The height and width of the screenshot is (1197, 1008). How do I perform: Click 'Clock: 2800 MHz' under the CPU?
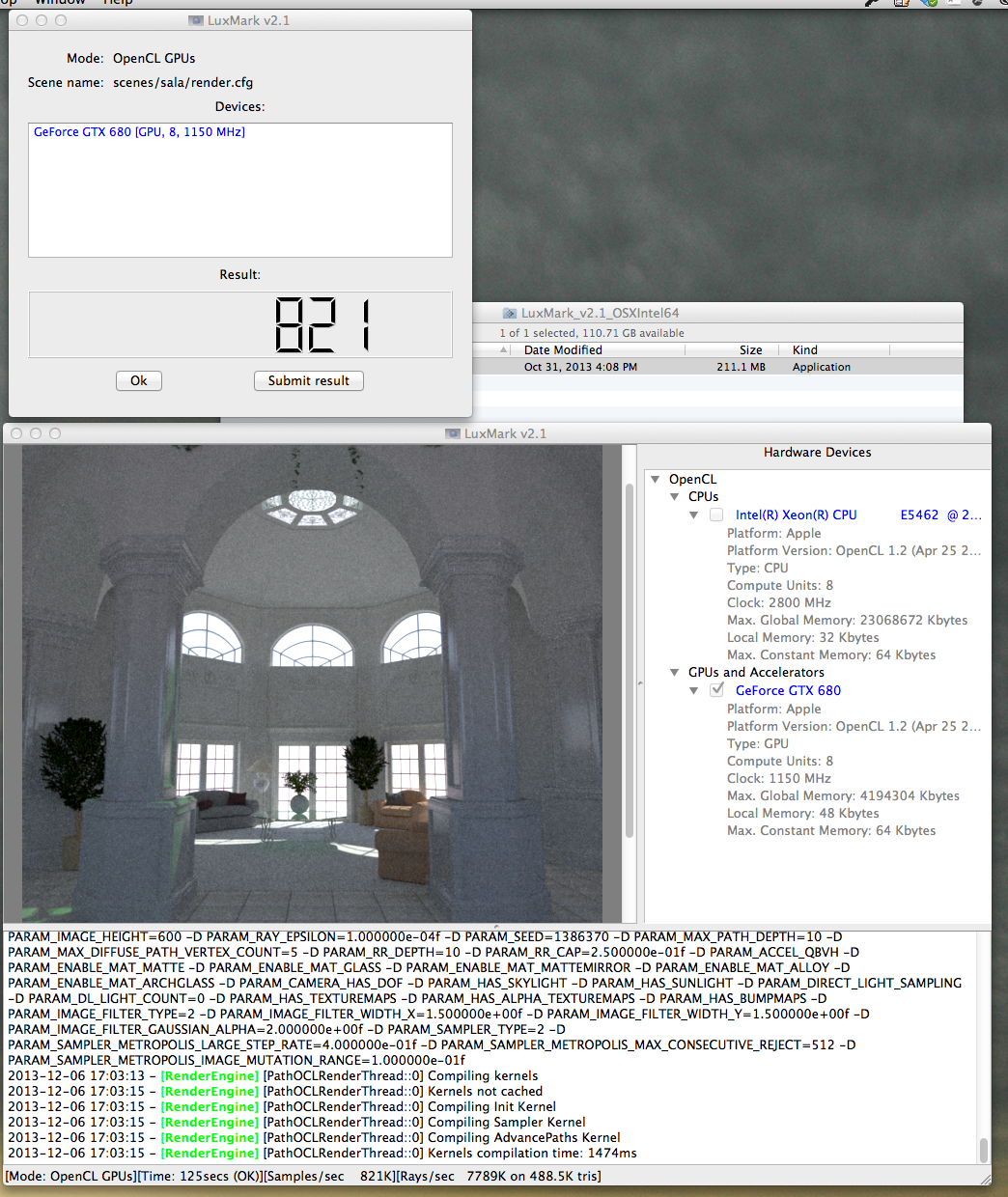point(778,602)
